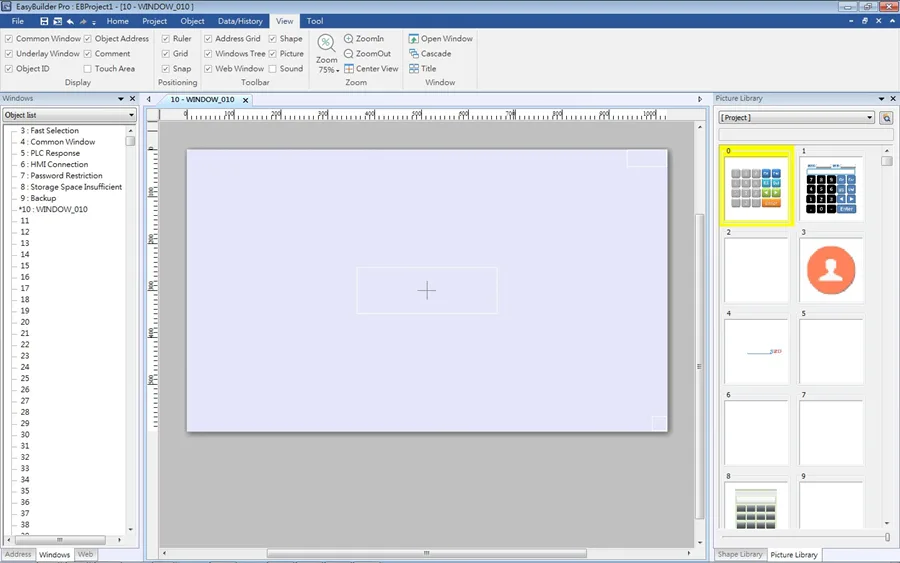Toggle Underlay Window checkbox
The width and height of the screenshot is (900, 563).
click(x=9, y=53)
